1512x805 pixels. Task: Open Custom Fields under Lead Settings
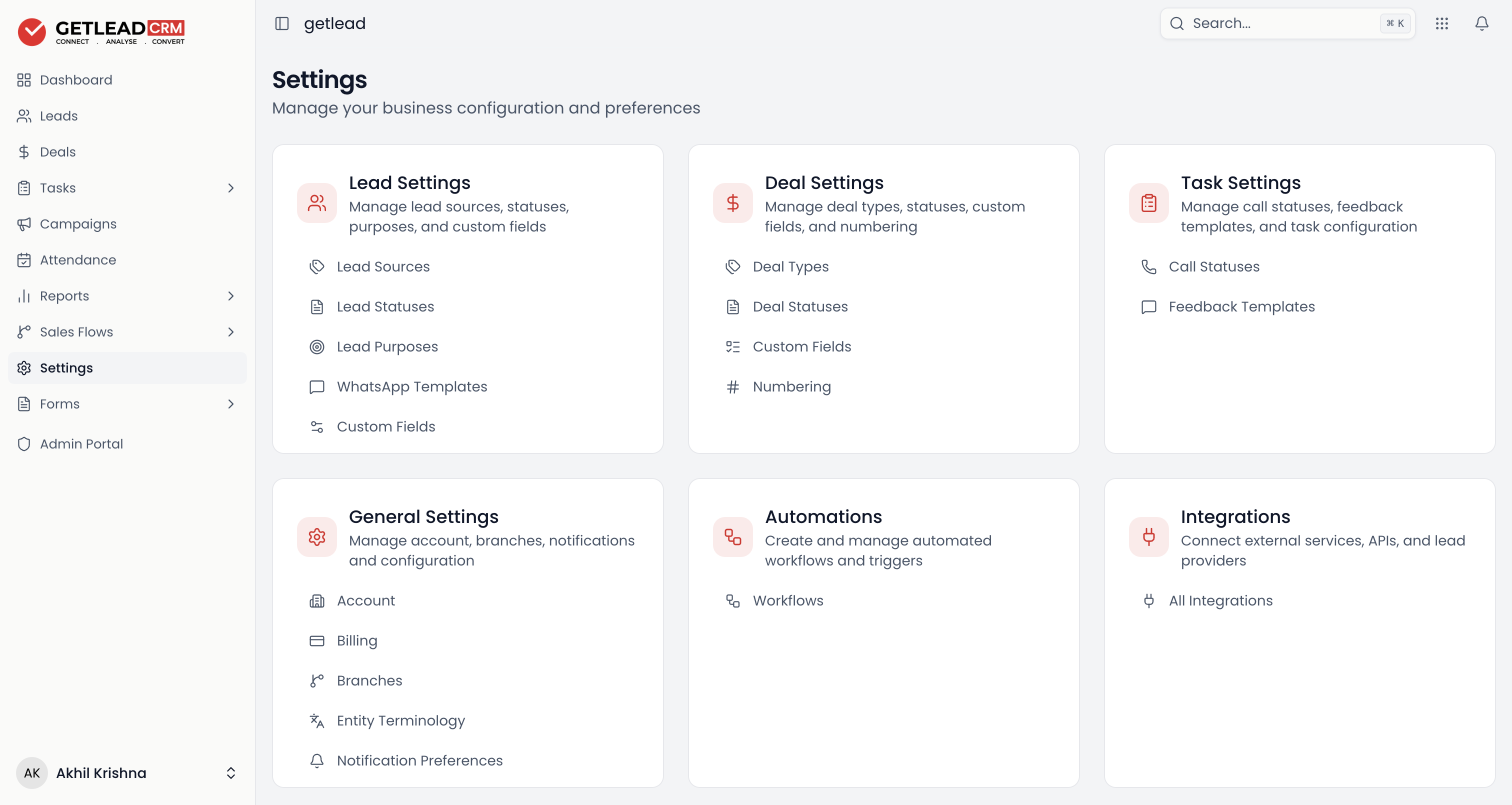(x=386, y=427)
